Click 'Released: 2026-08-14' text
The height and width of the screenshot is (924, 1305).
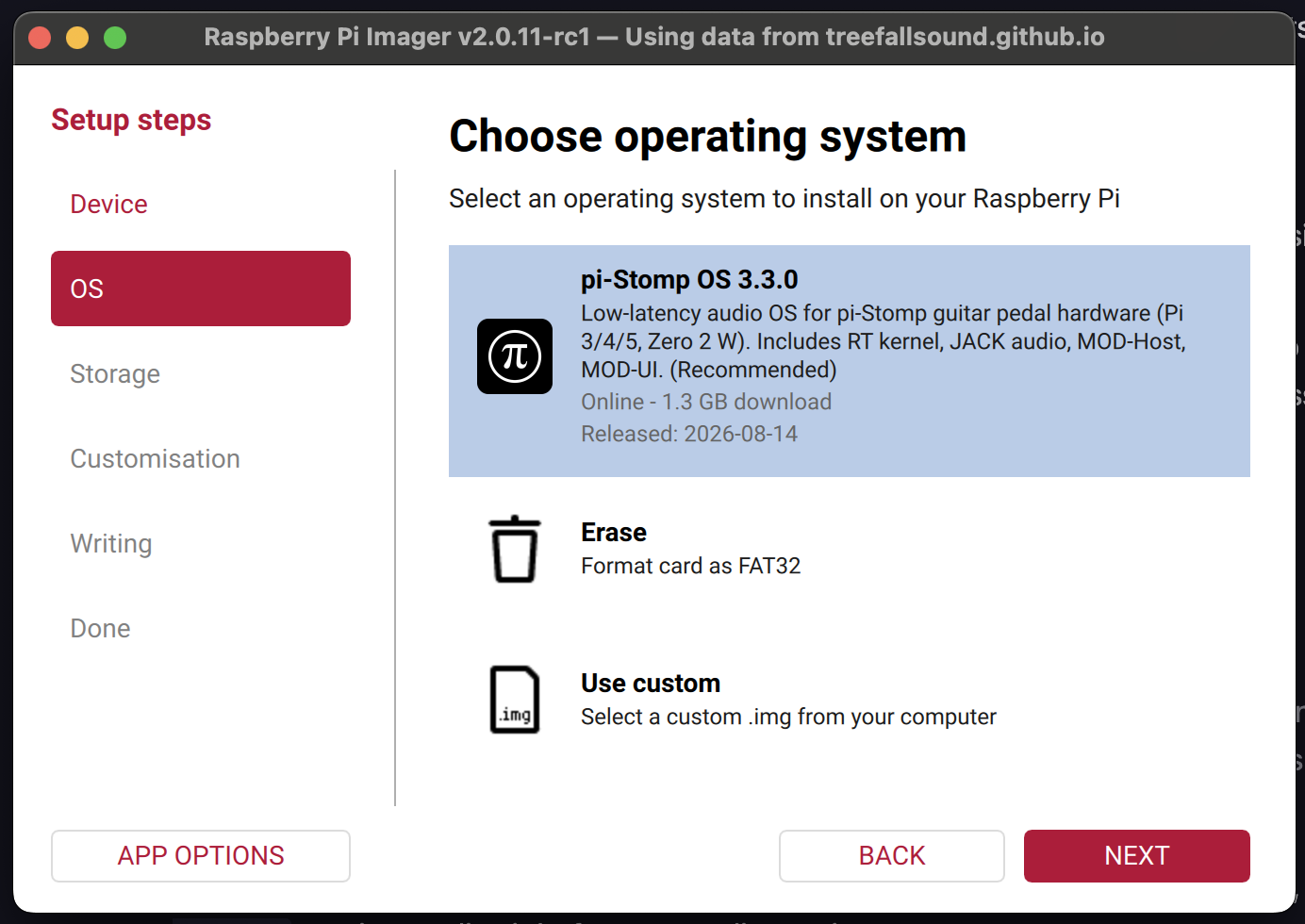689,434
